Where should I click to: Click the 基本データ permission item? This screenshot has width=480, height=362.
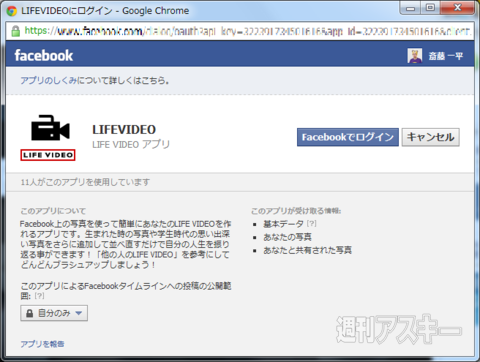(x=283, y=224)
